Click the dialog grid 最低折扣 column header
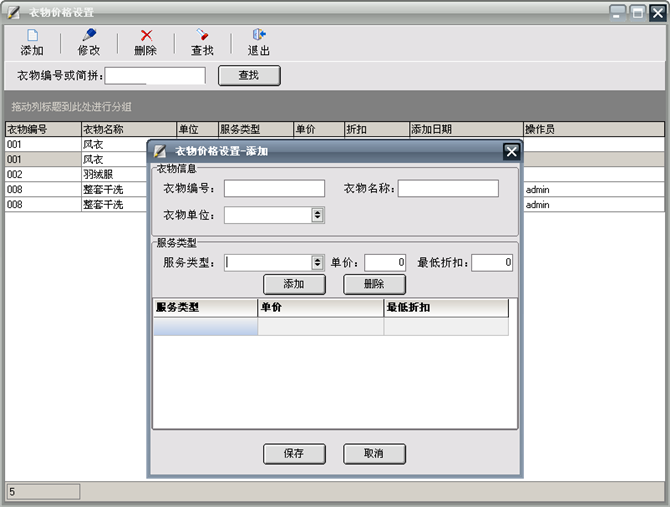670x507 pixels. [446, 308]
